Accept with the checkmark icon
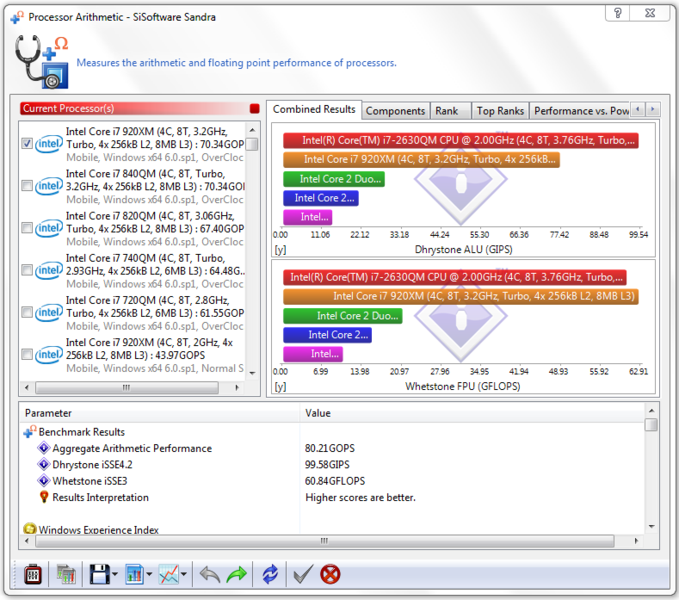Image resolution: width=679 pixels, height=600 pixels. pos(303,575)
